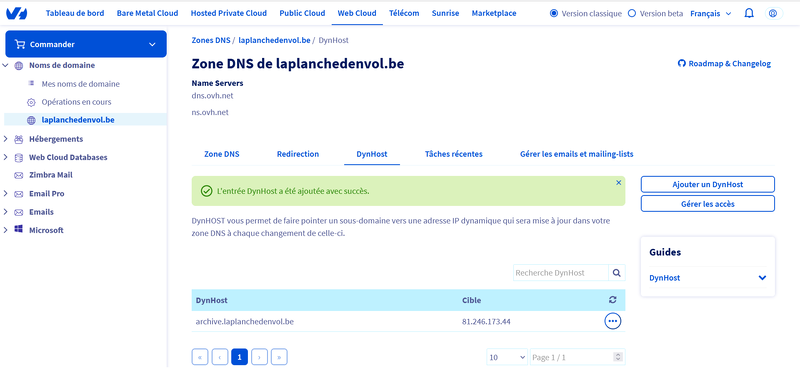Image resolution: width=800 pixels, height=381 pixels.
Task: Expand the Email Pro section chevron
Action: pyautogui.click(x=6, y=194)
